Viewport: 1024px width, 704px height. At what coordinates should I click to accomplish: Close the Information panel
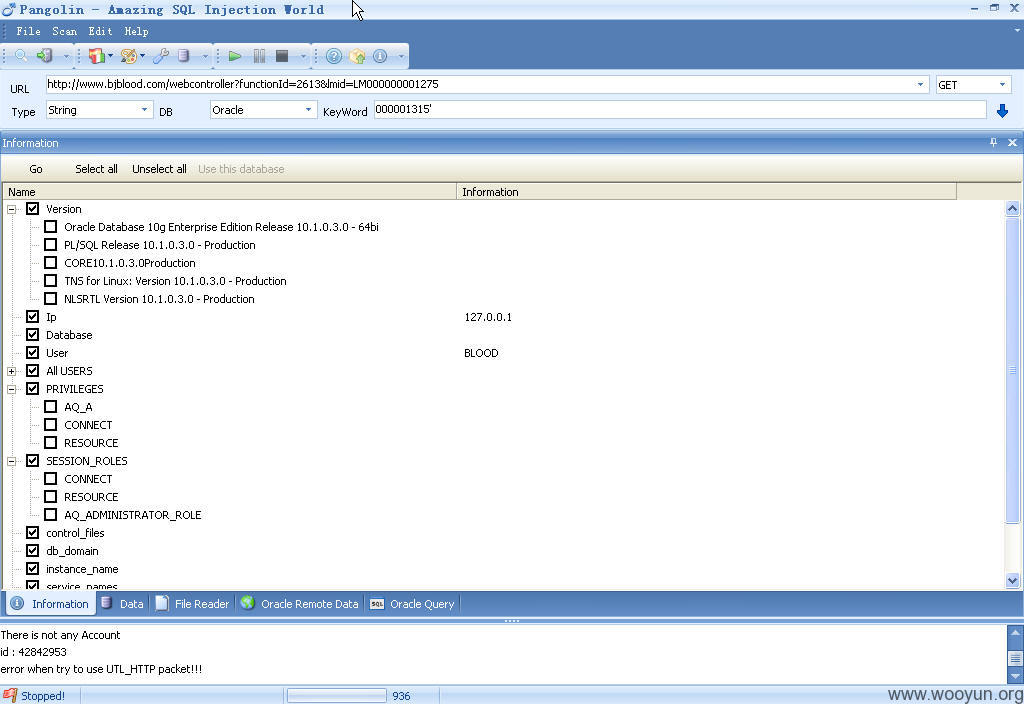(x=1012, y=142)
